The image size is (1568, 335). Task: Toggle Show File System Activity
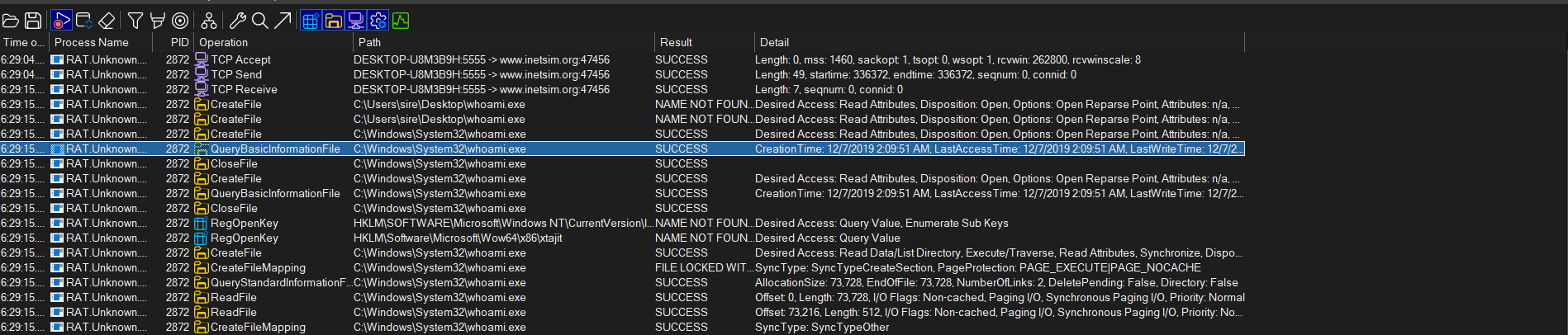click(x=333, y=21)
